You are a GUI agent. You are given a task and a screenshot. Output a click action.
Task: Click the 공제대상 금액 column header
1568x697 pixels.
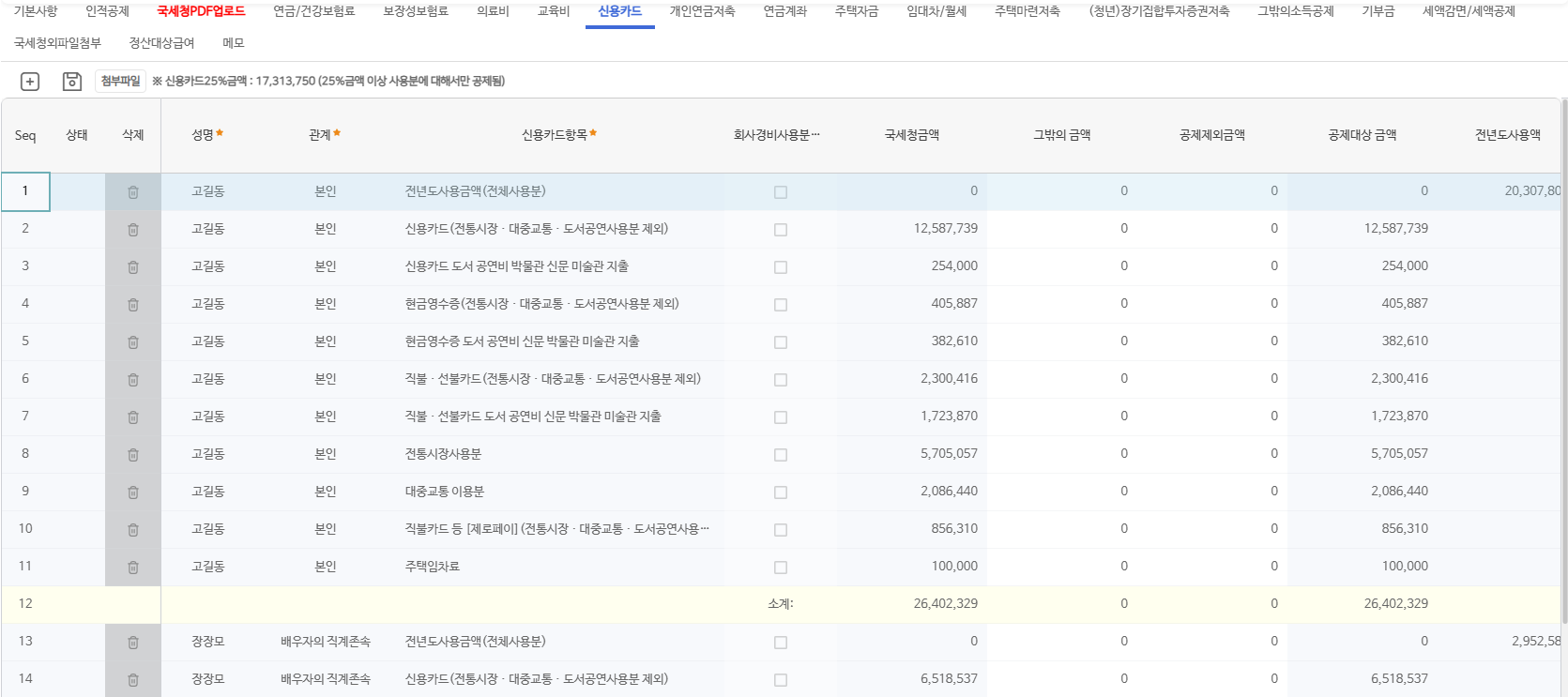[x=1362, y=135]
